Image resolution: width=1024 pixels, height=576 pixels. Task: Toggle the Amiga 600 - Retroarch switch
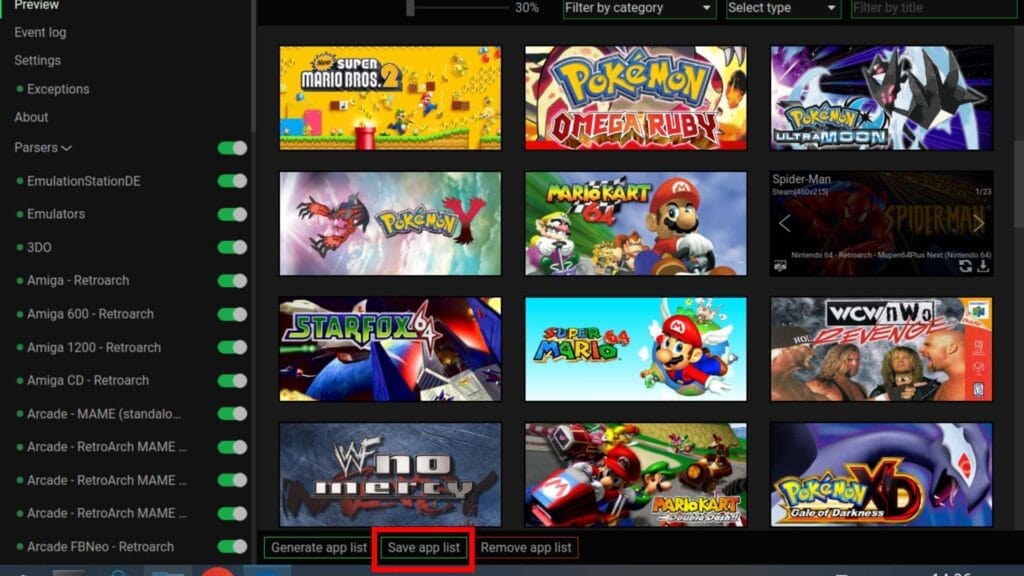coord(232,314)
